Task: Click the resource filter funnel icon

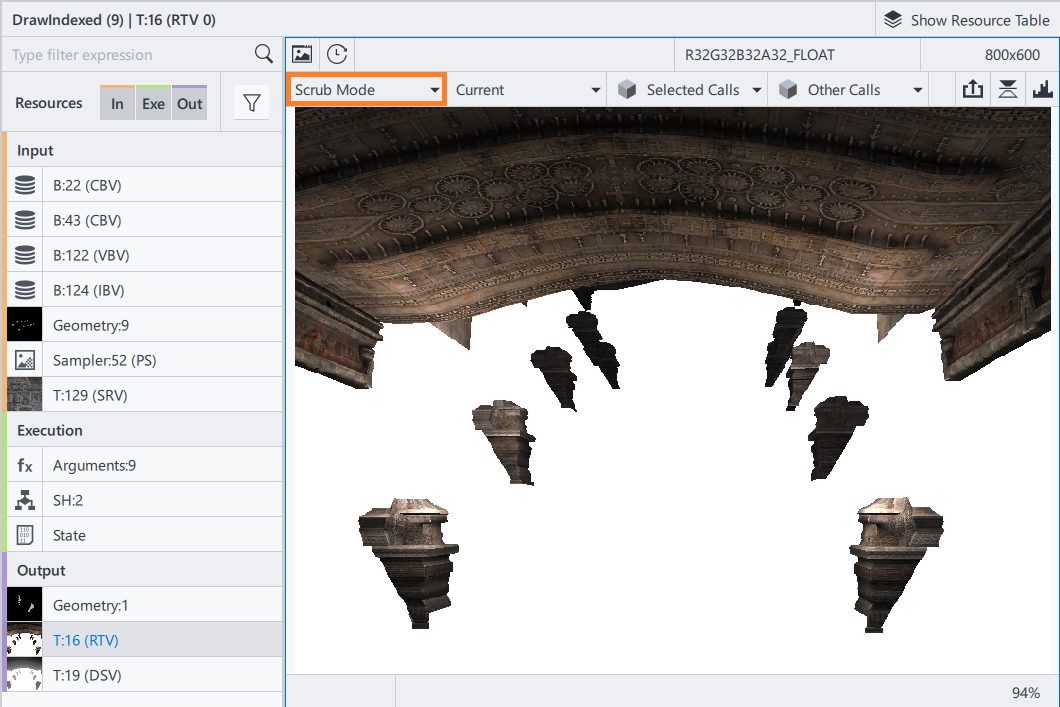Action: pyautogui.click(x=251, y=103)
